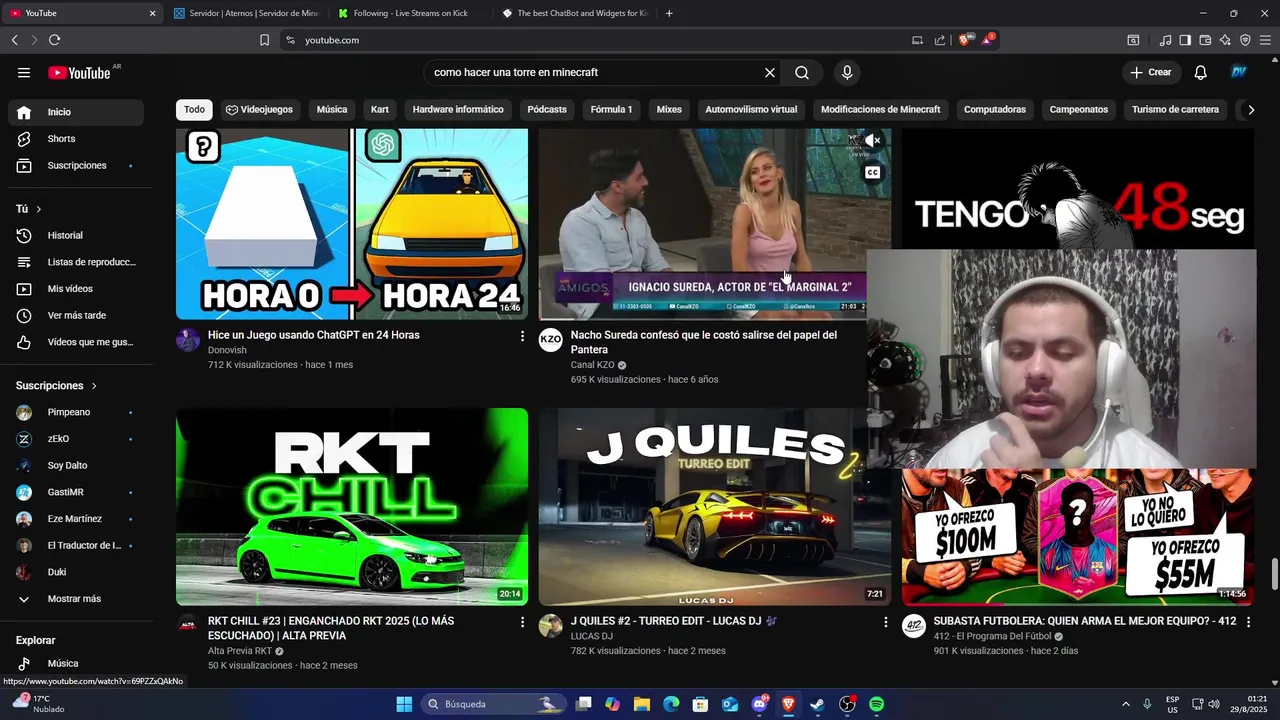Open Discord from taskbar

point(759,704)
